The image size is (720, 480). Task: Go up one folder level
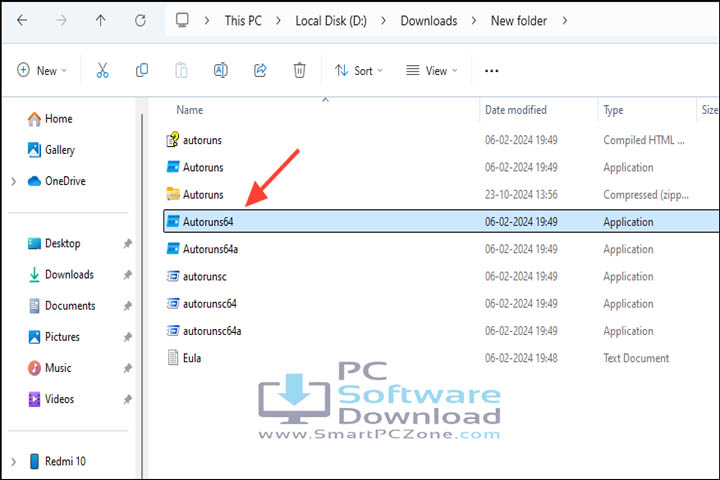coord(101,20)
